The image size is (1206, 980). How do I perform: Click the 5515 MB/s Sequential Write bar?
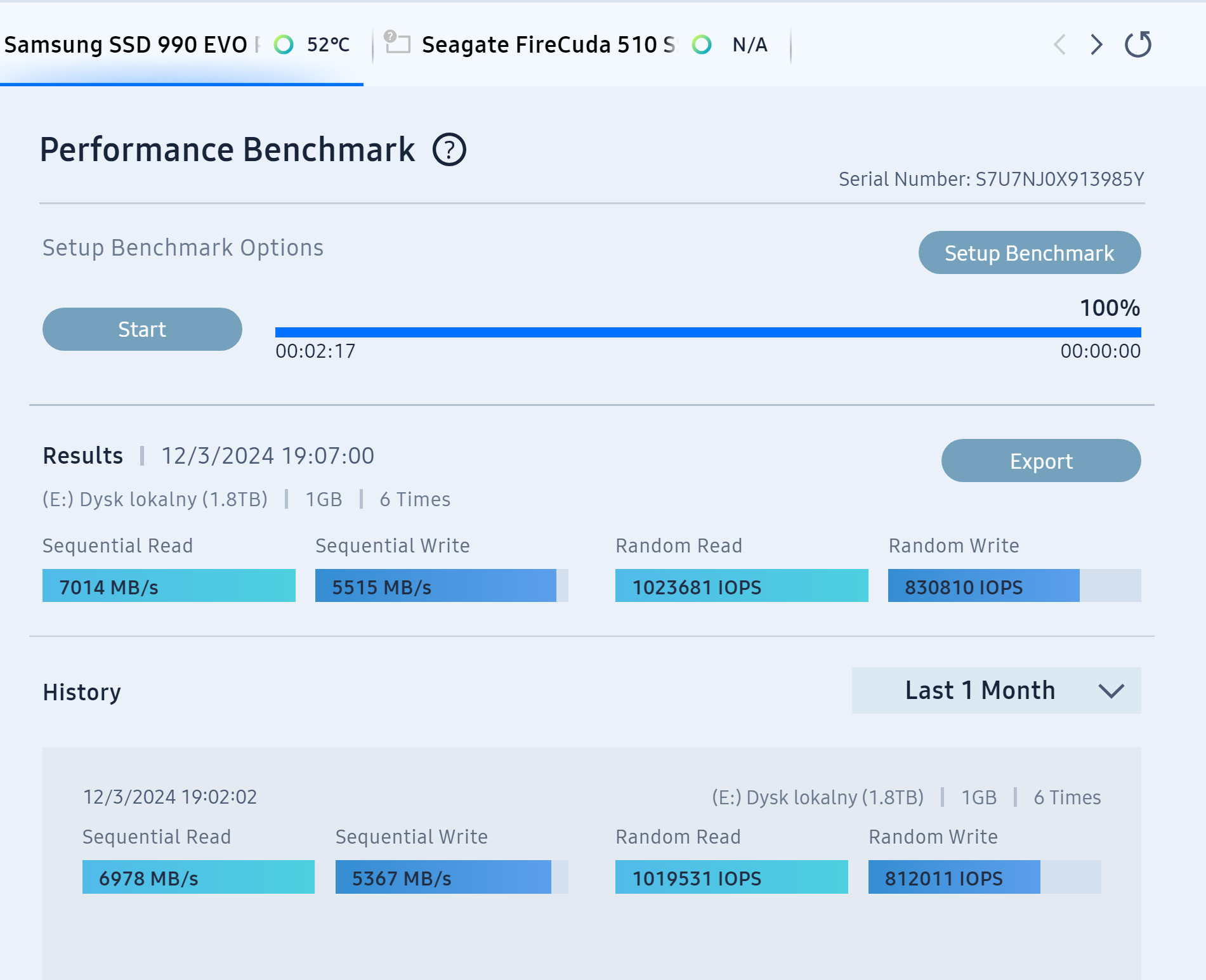click(442, 585)
